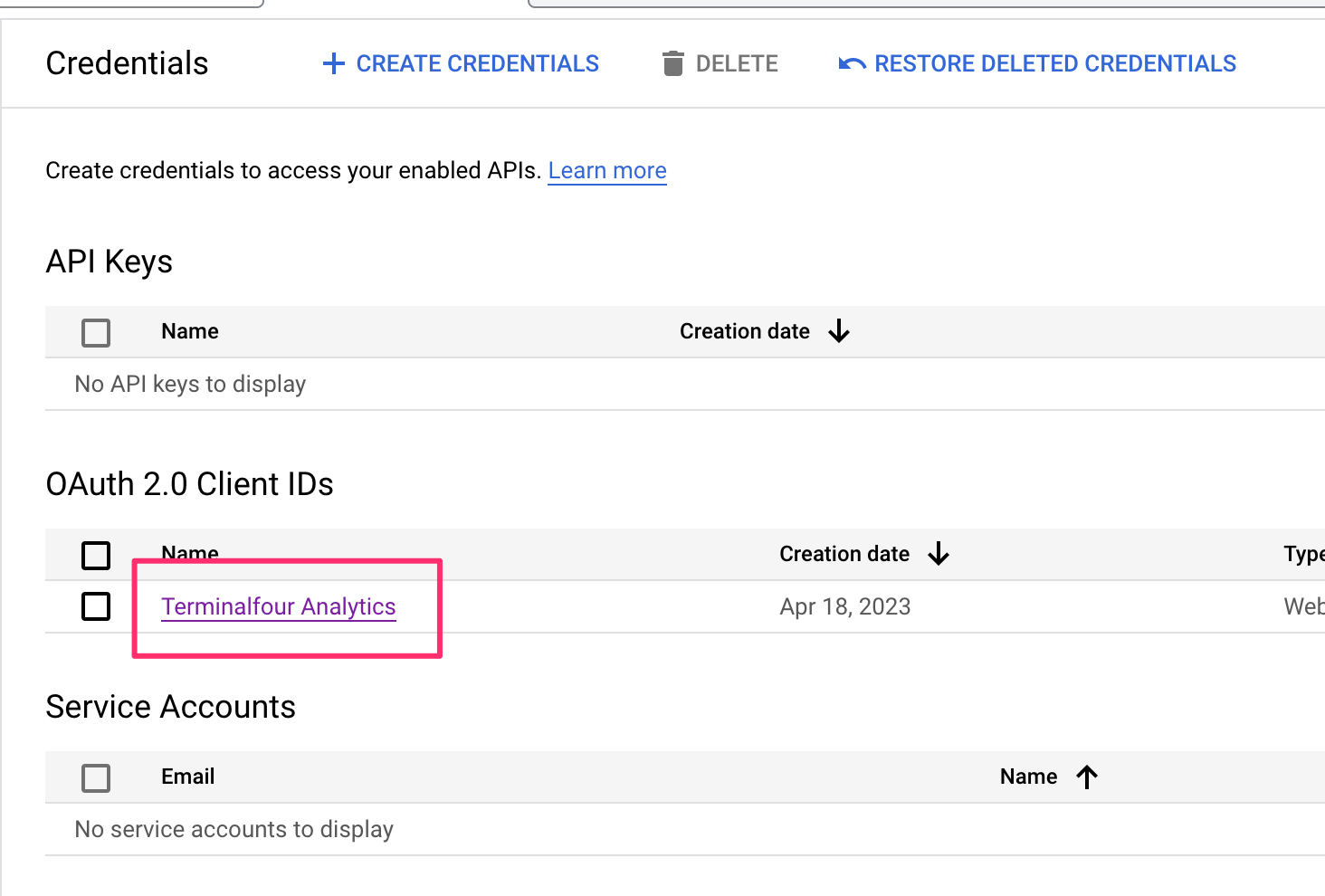This screenshot has height=896, width=1325.
Task: Click the Type column header in OAuth table
Action: pyautogui.click(x=1303, y=554)
